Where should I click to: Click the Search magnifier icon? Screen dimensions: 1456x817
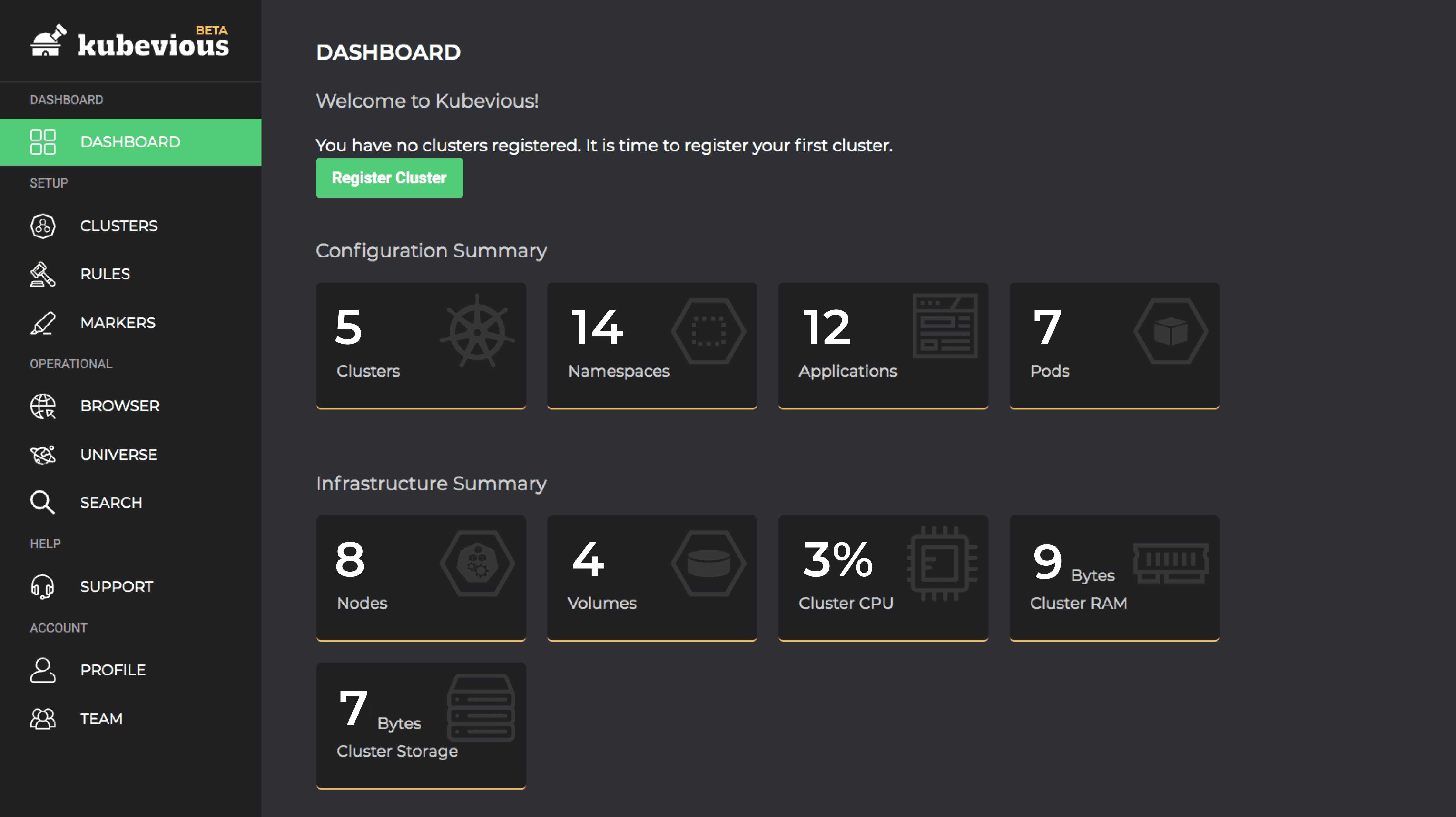(x=43, y=503)
